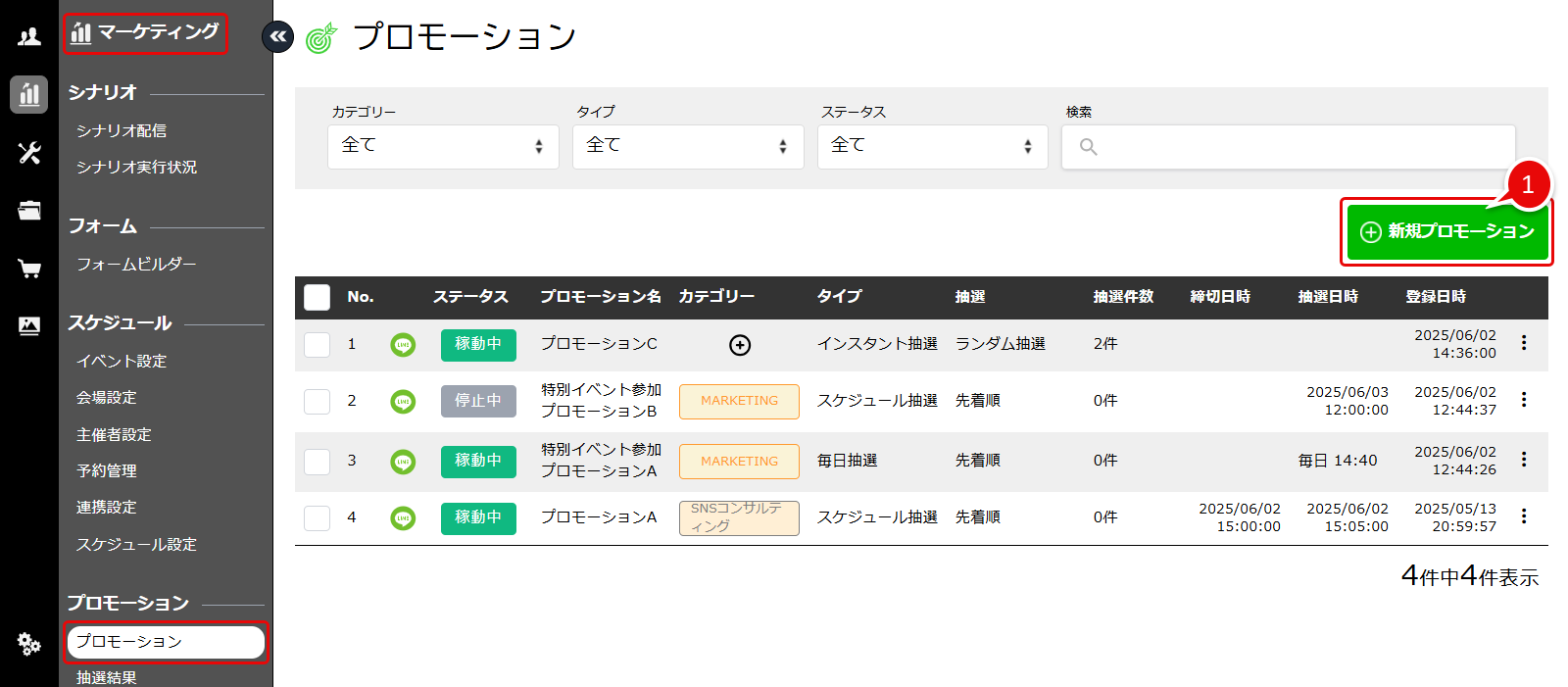Click プロモーションC name cell
The width and height of the screenshot is (1568, 687).
point(599,344)
